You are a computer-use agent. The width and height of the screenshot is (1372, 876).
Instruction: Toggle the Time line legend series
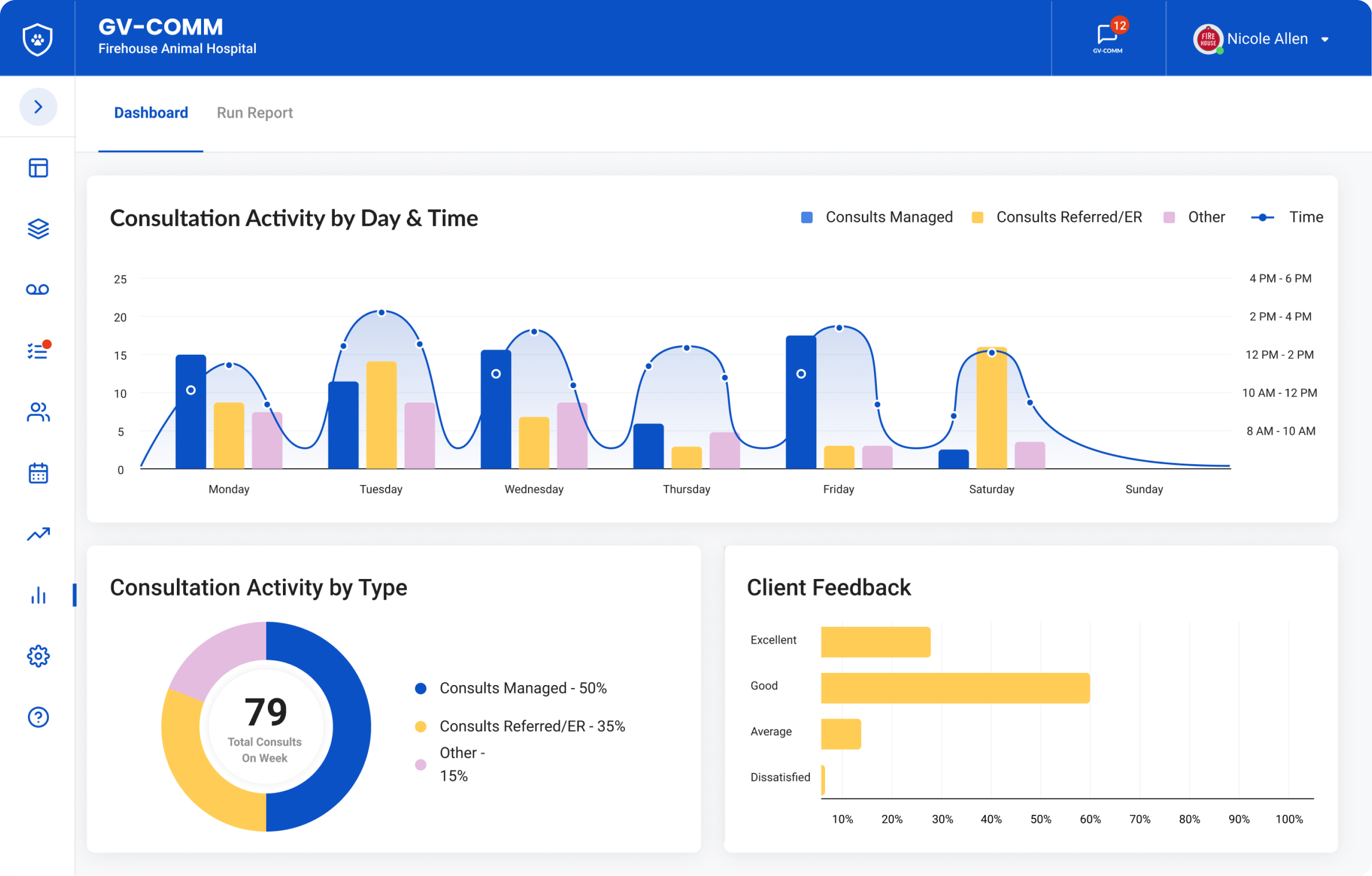pos(1287,217)
